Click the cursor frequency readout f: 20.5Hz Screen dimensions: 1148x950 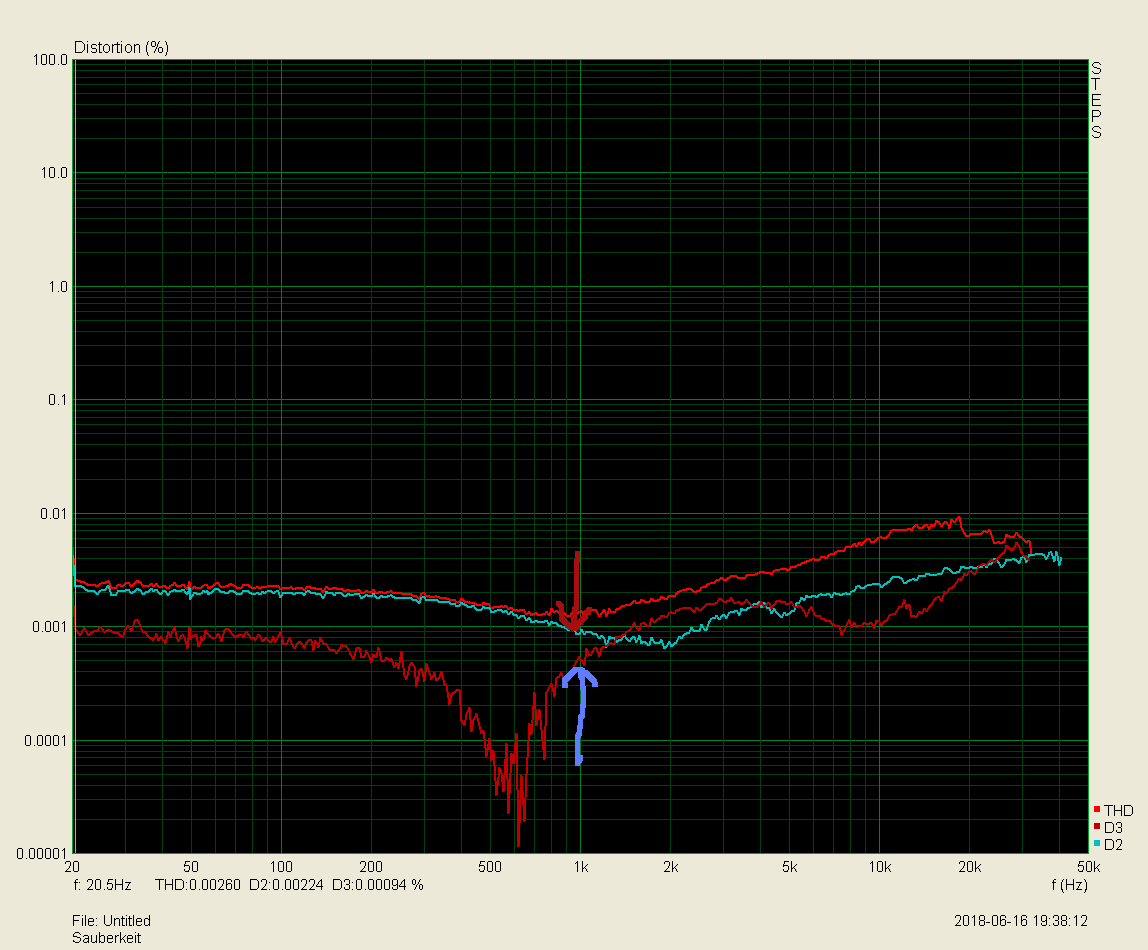pyautogui.click(x=102, y=885)
